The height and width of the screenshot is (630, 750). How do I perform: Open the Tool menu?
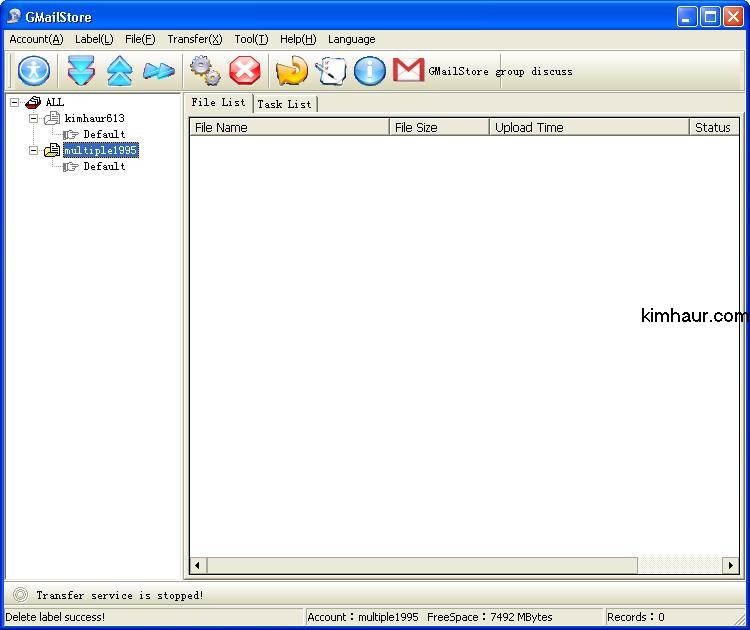coord(251,39)
